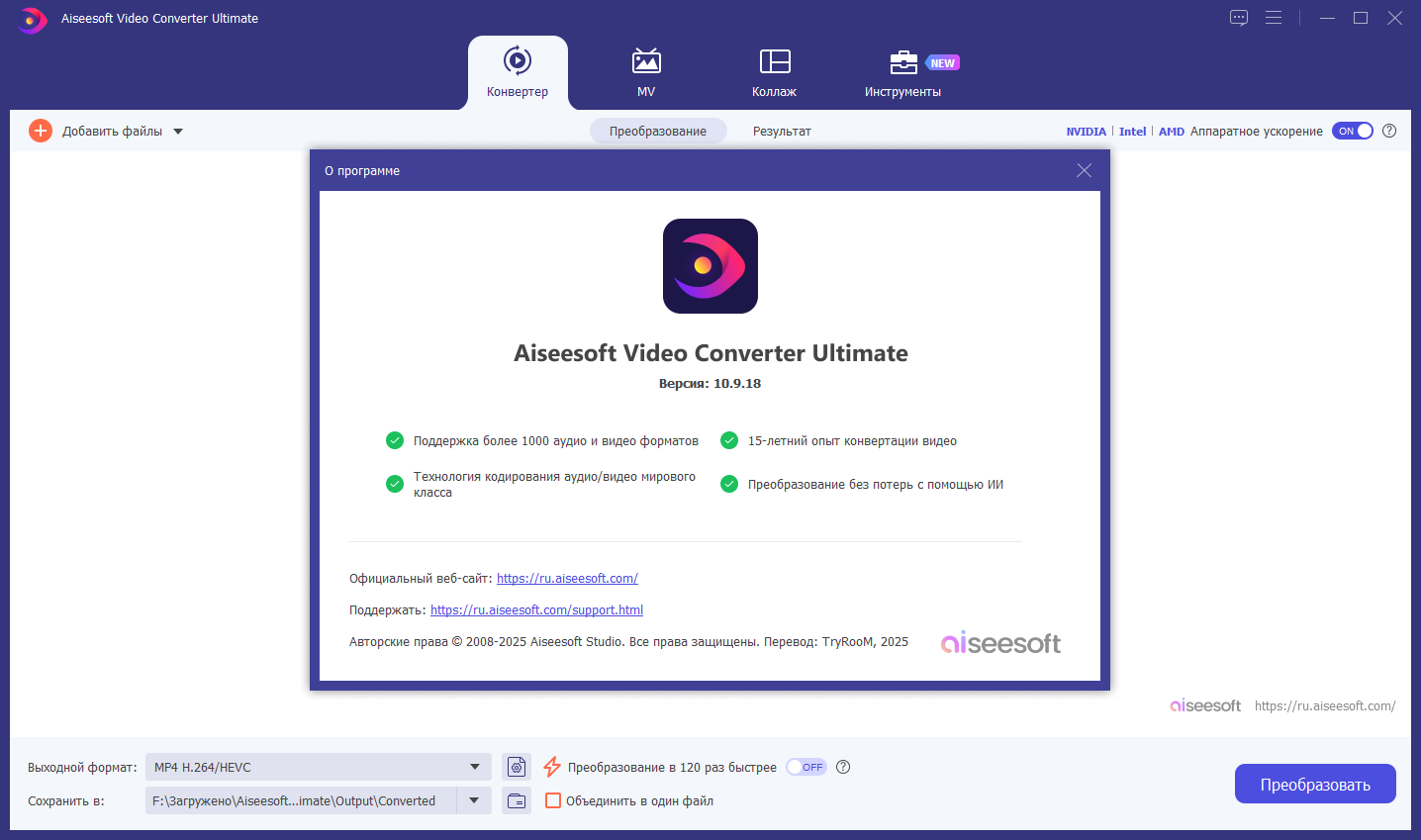Click the Выходной формат label

click(82, 767)
